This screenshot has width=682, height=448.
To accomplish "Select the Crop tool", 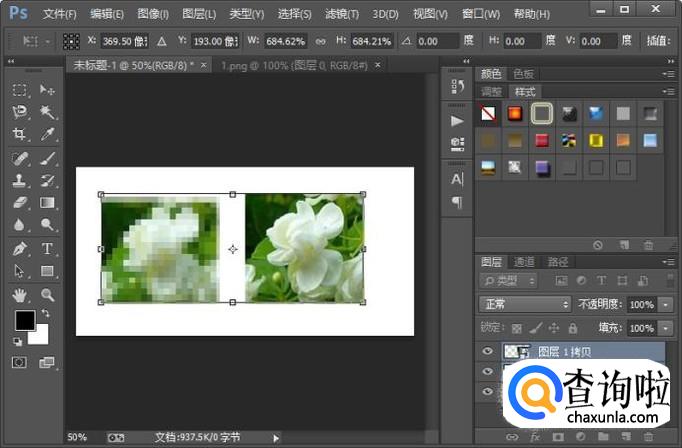I will pyautogui.click(x=19, y=134).
